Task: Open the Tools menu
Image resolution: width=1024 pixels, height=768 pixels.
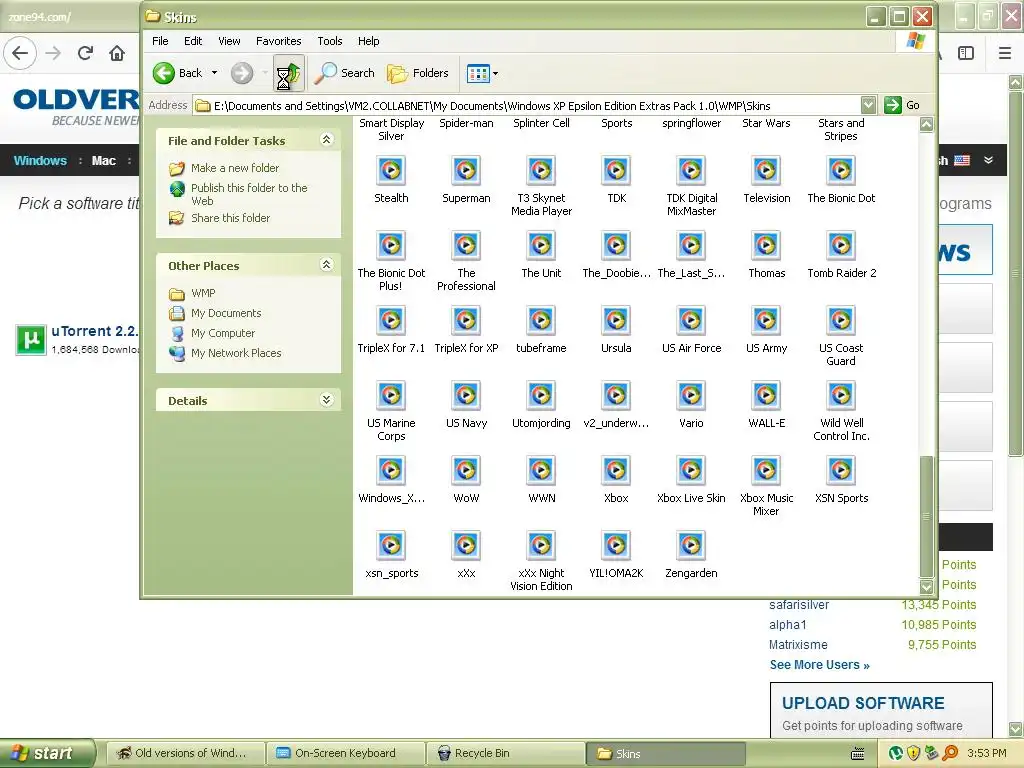Action: click(x=330, y=41)
